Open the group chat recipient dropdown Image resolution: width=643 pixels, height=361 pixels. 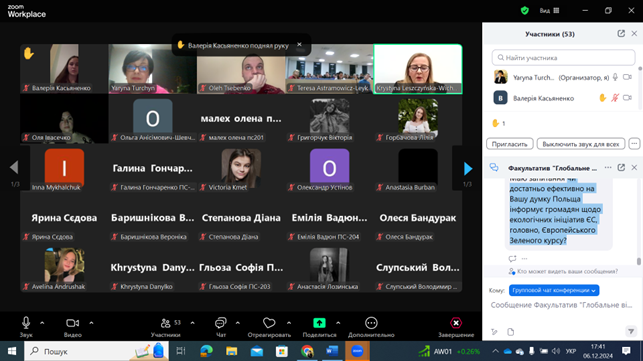pos(554,290)
